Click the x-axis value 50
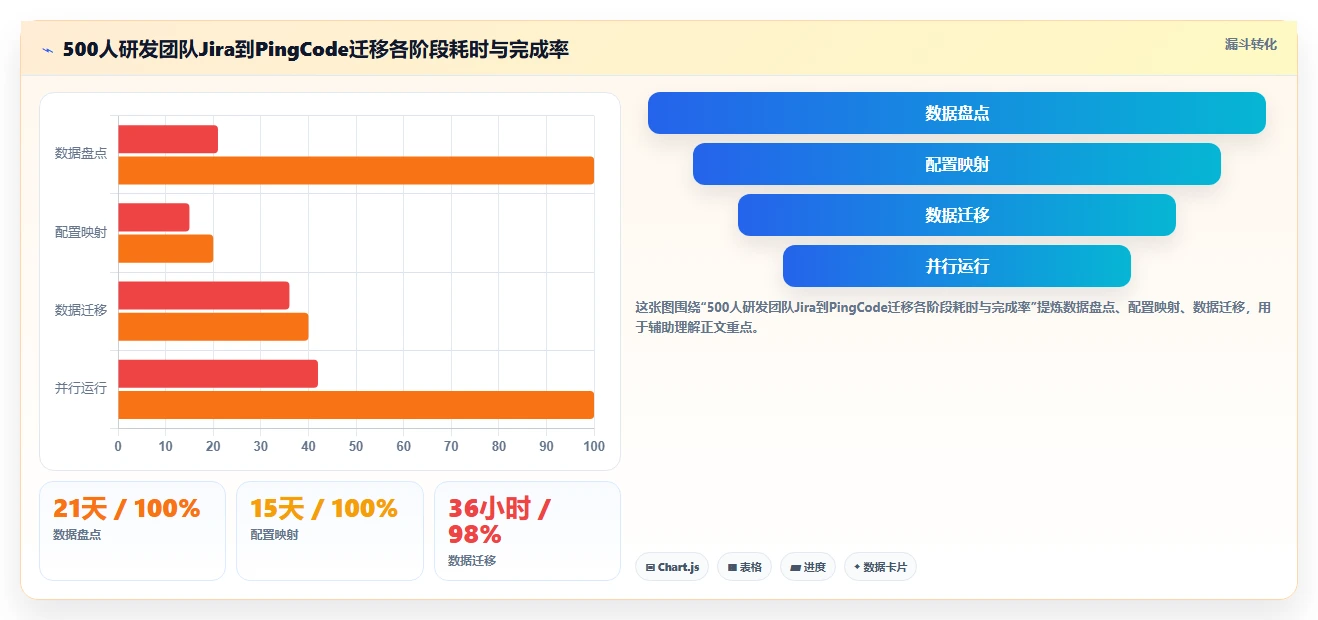Screen dimensions: 1318x620 click(x=356, y=446)
